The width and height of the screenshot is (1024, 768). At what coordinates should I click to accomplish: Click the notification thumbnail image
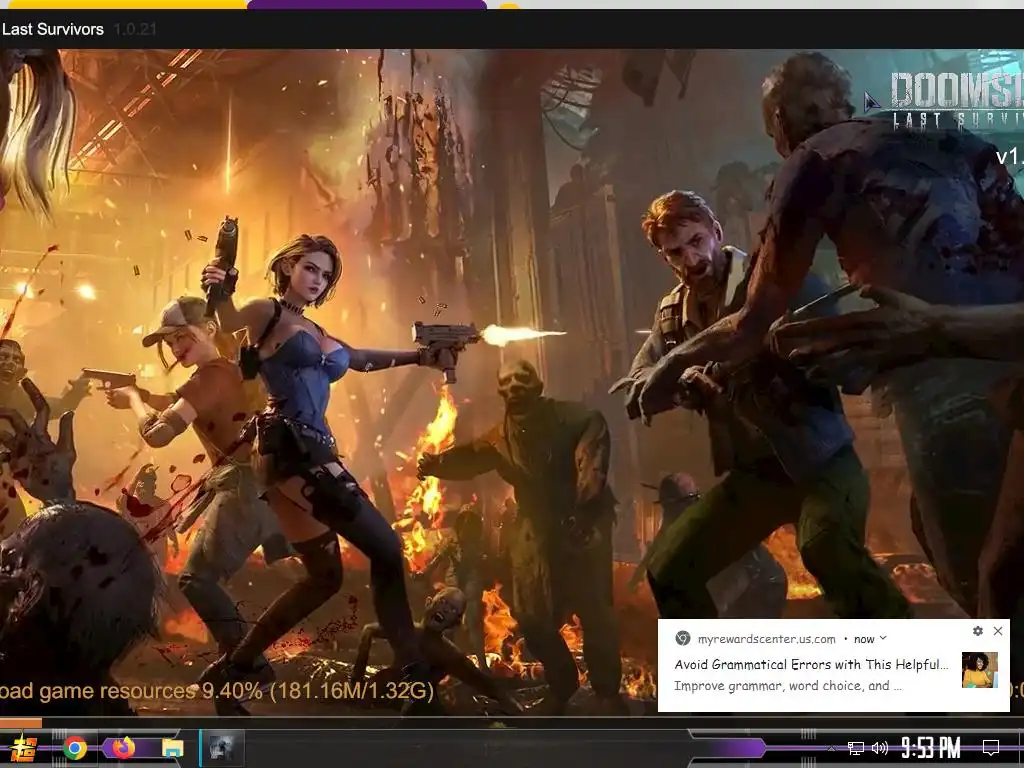point(980,670)
